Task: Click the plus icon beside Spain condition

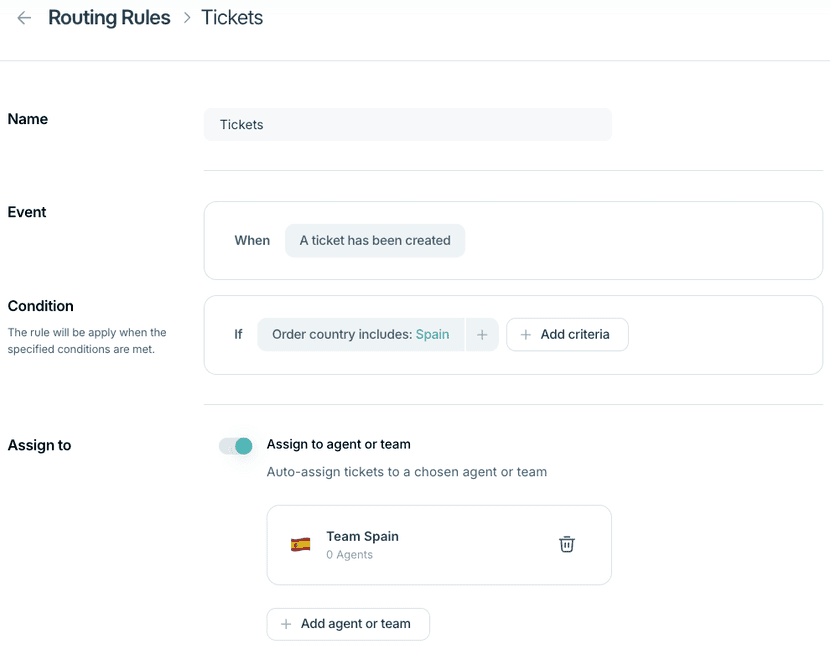Action: click(482, 335)
